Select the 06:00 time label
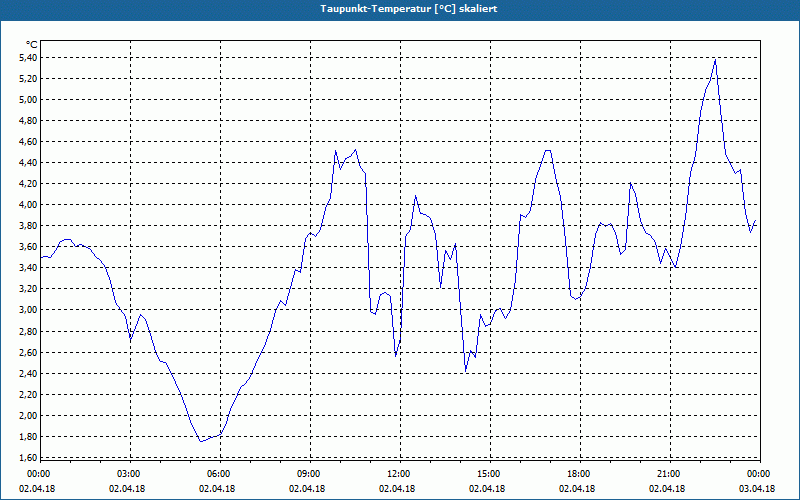 click(x=219, y=474)
